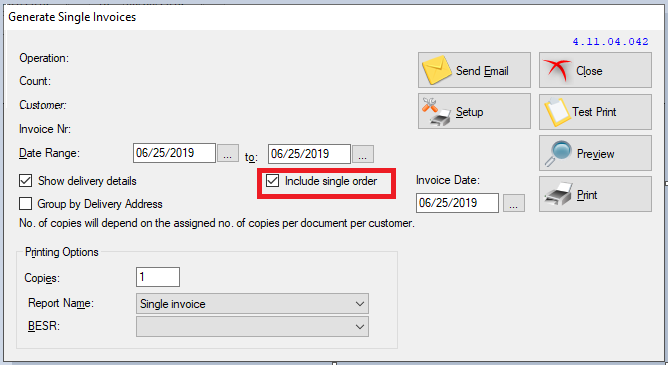
Task: Click the Generate Single Invoices title
Action: click(x=72, y=17)
